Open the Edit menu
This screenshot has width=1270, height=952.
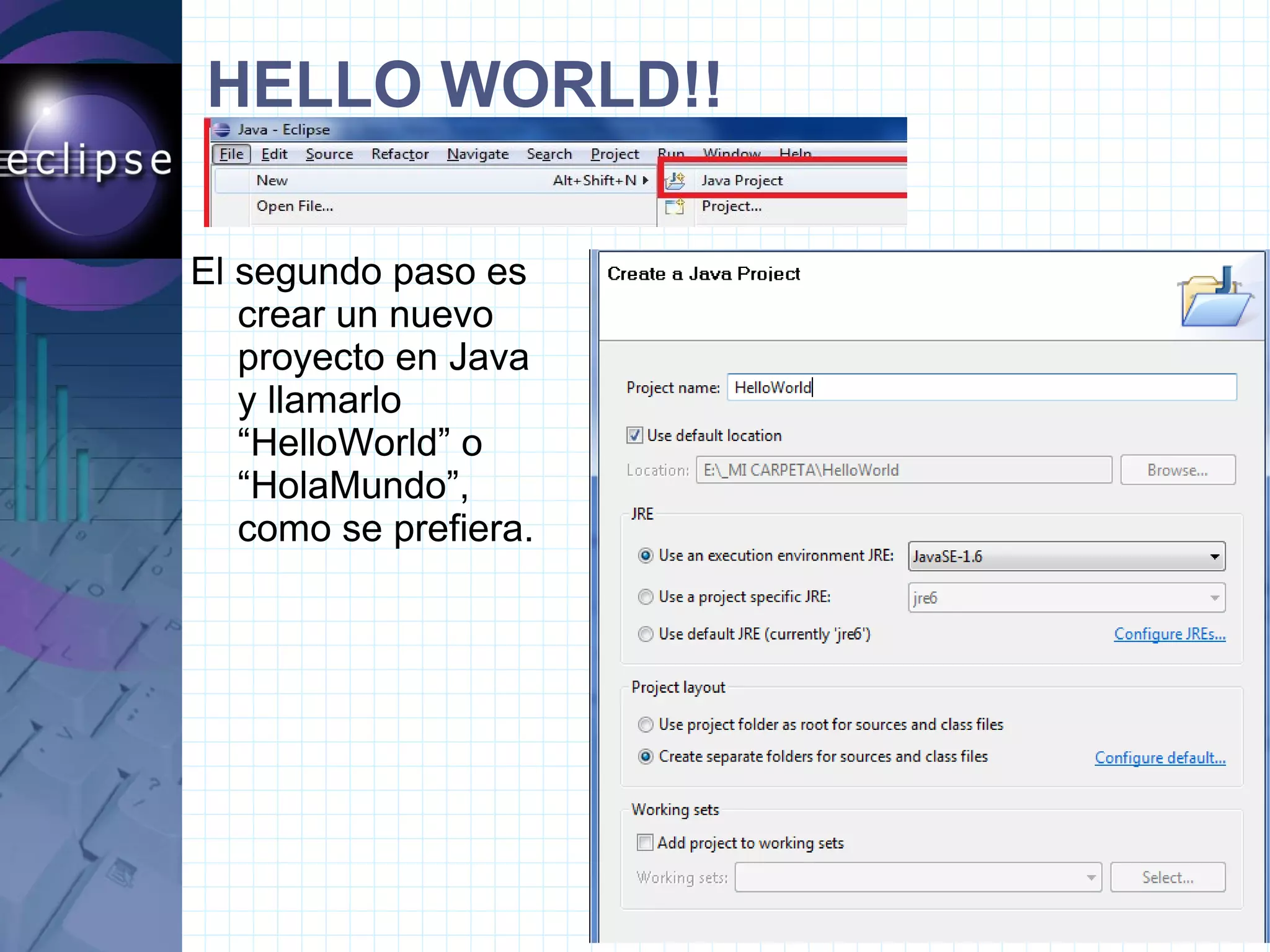(x=274, y=154)
